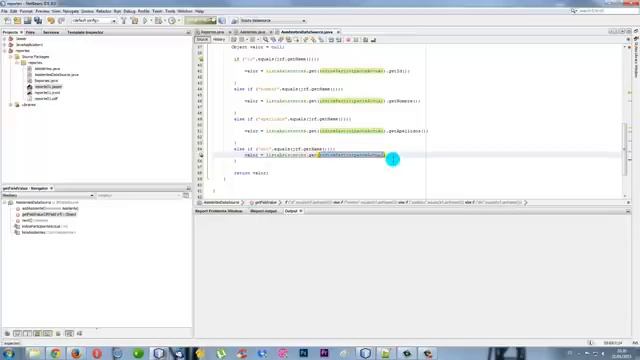The width and height of the screenshot is (640, 360).
Task: Click the Navigator members dropdown view icon
Action: (186, 196)
